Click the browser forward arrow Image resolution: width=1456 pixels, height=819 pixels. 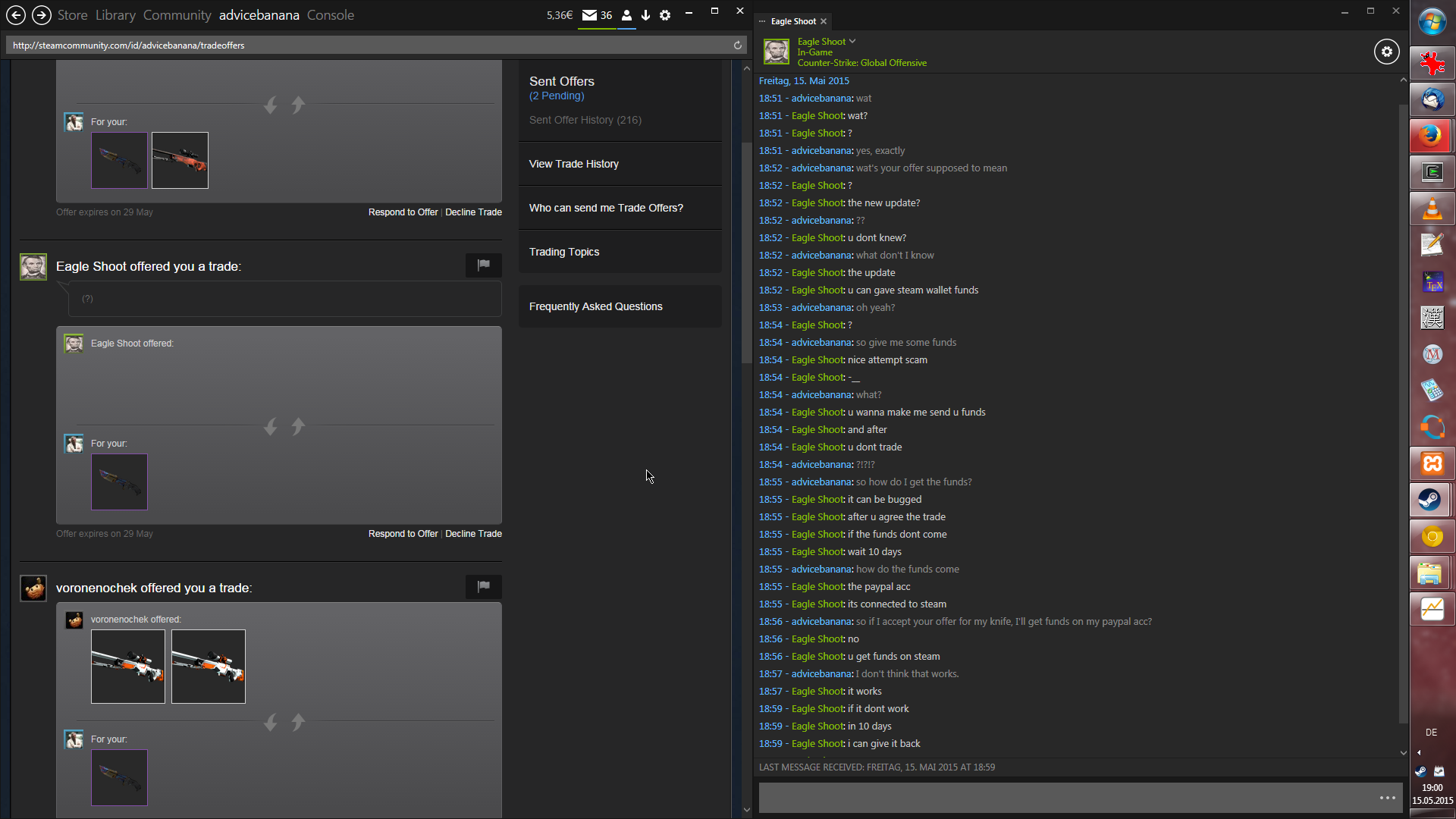point(42,15)
